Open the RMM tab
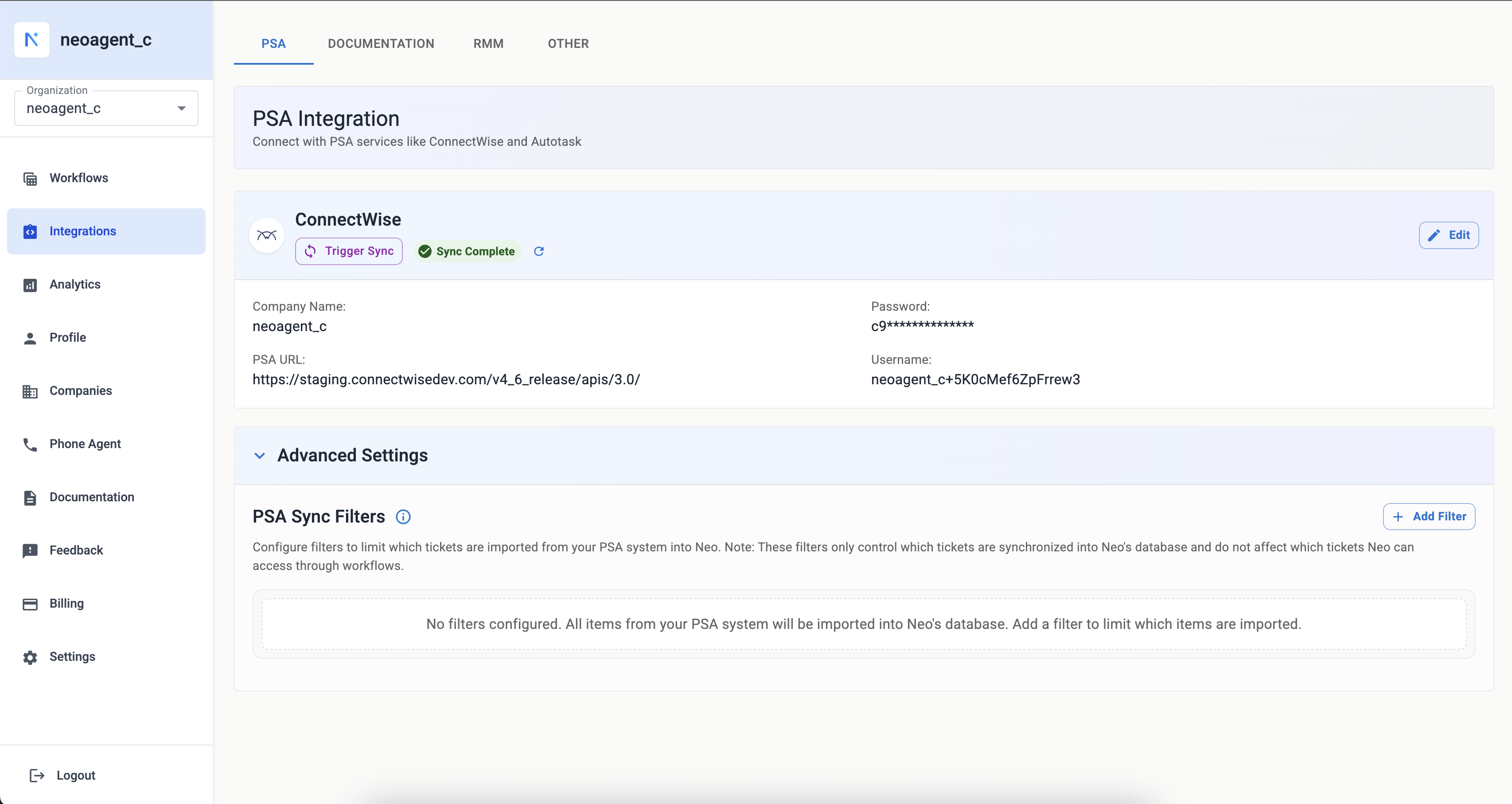The width and height of the screenshot is (1512, 804). click(488, 43)
